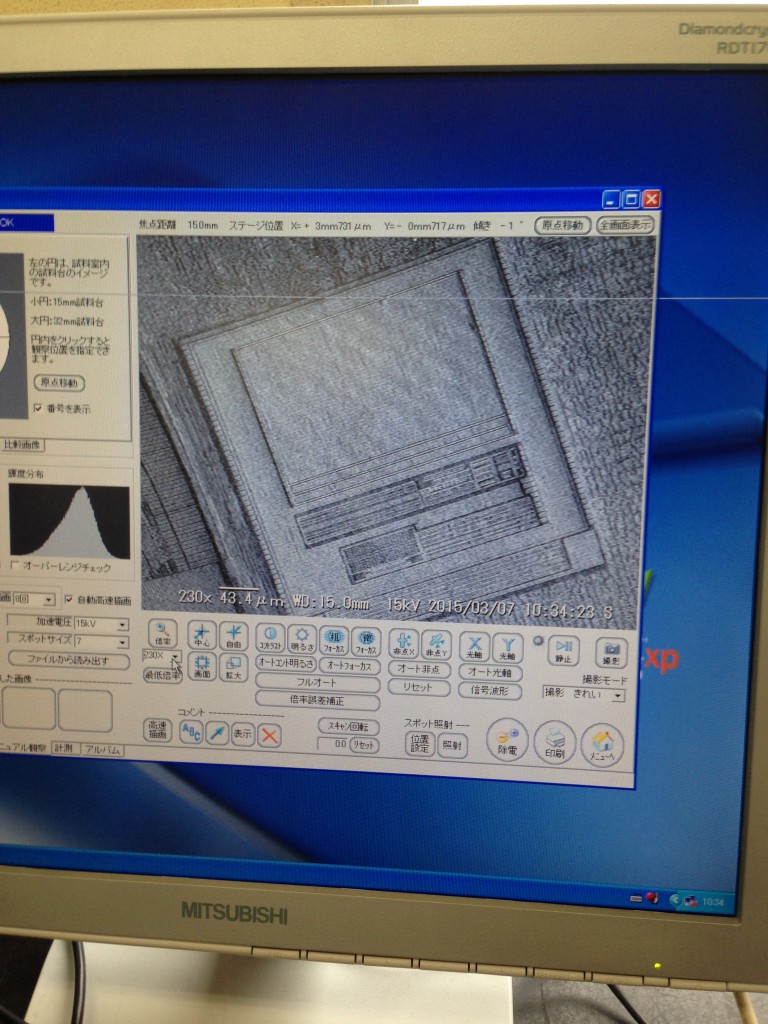Image resolution: width=768 pixels, height=1024 pixels.
Task: Click the first empty saved-image thumbnail slot
Action: pos(29,709)
